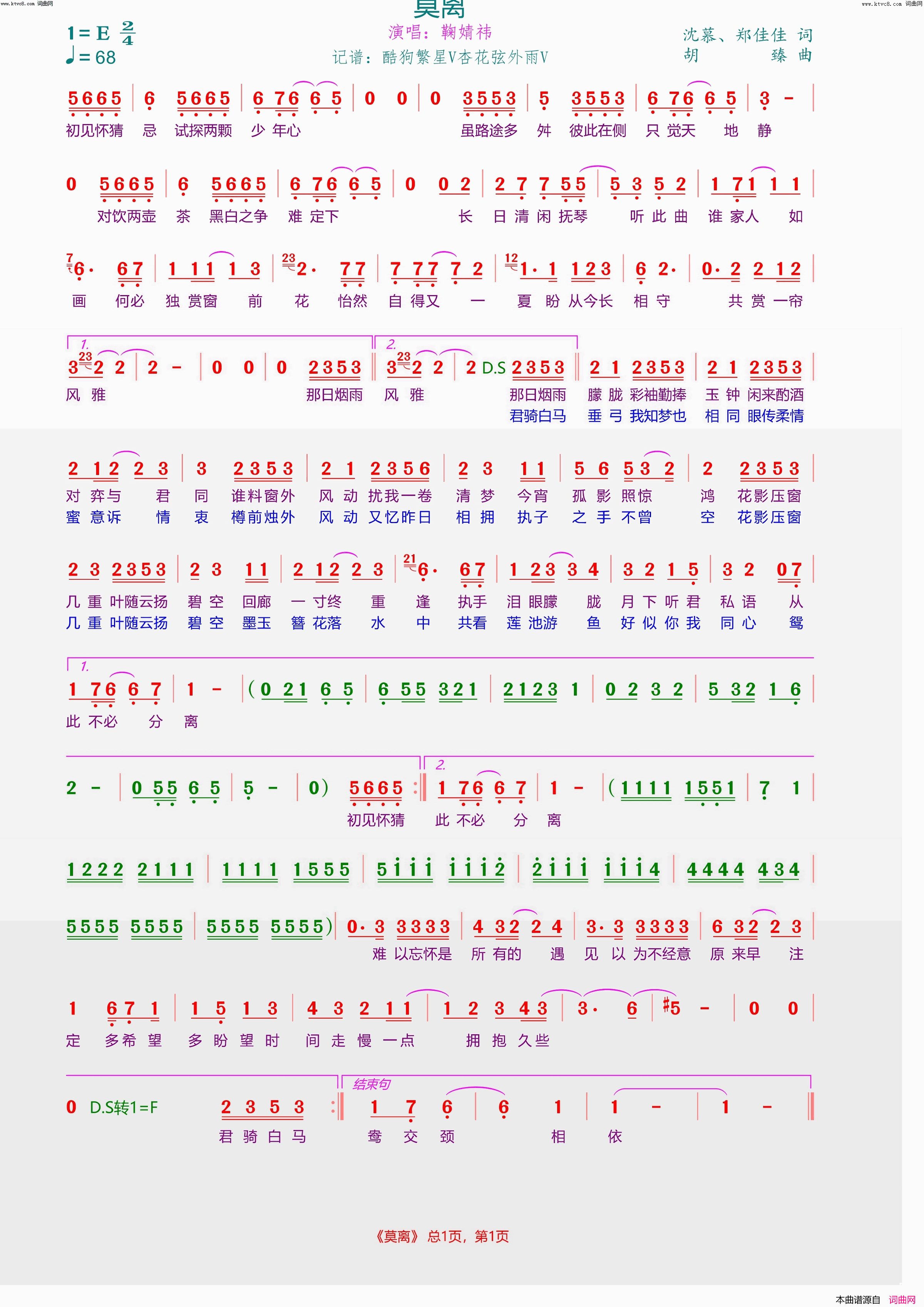The width and height of the screenshot is (924, 1307).
Task: Click the lyric '对饮两壶'
Action: (126, 216)
